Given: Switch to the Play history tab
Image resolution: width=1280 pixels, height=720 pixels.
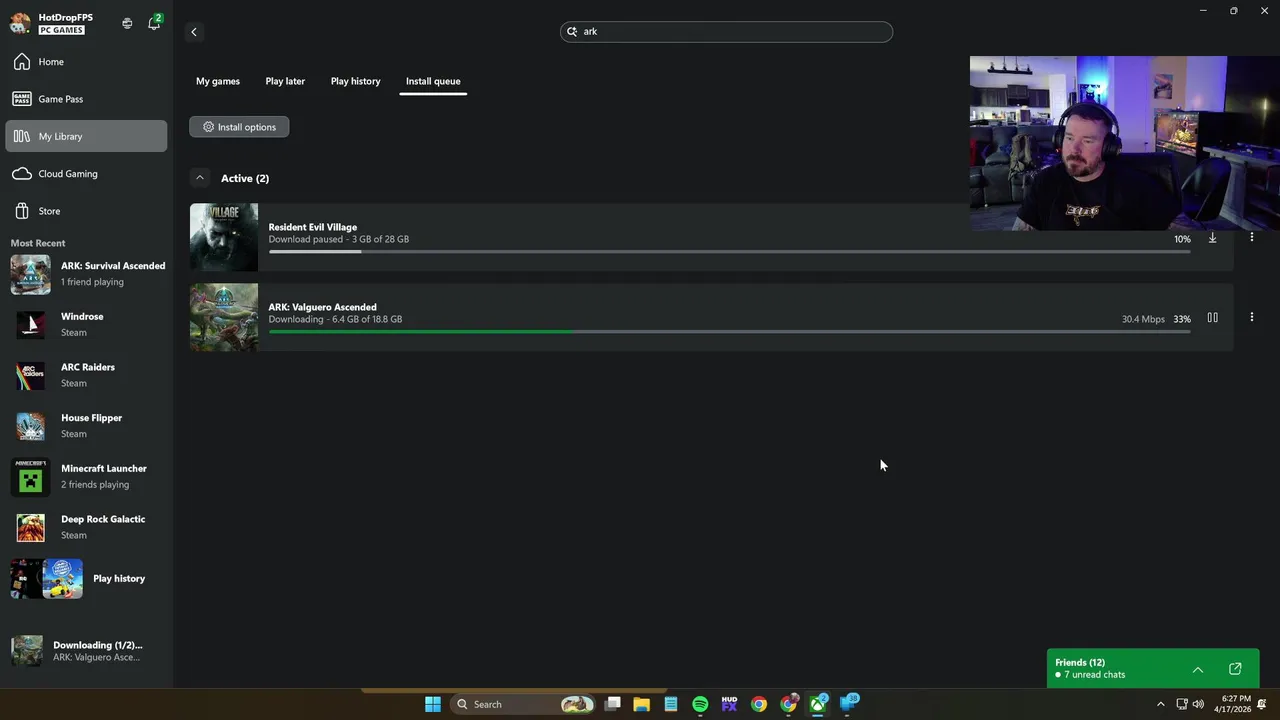Looking at the screenshot, I should (355, 81).
